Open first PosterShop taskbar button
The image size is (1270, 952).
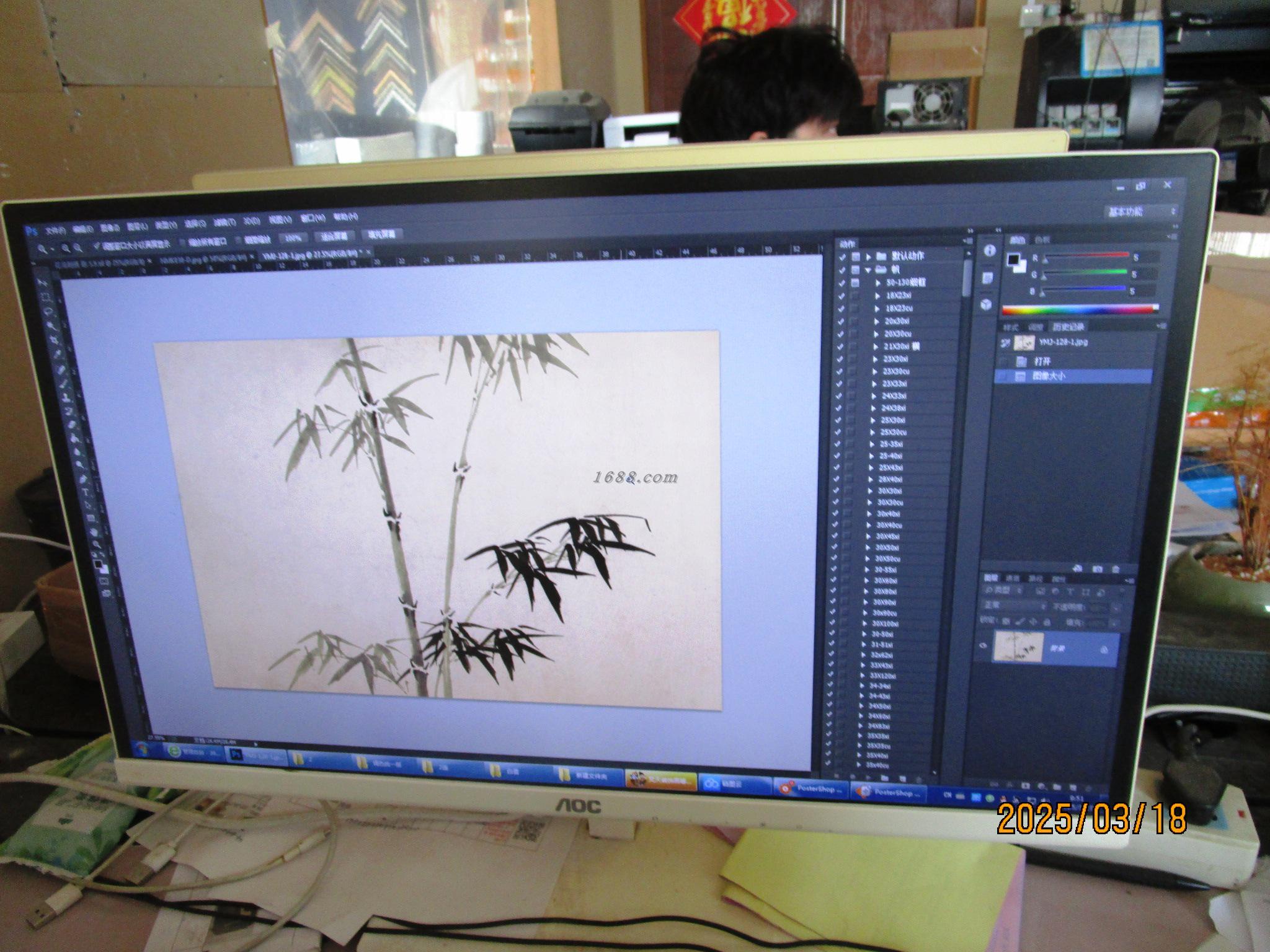[x=812, y=790]
